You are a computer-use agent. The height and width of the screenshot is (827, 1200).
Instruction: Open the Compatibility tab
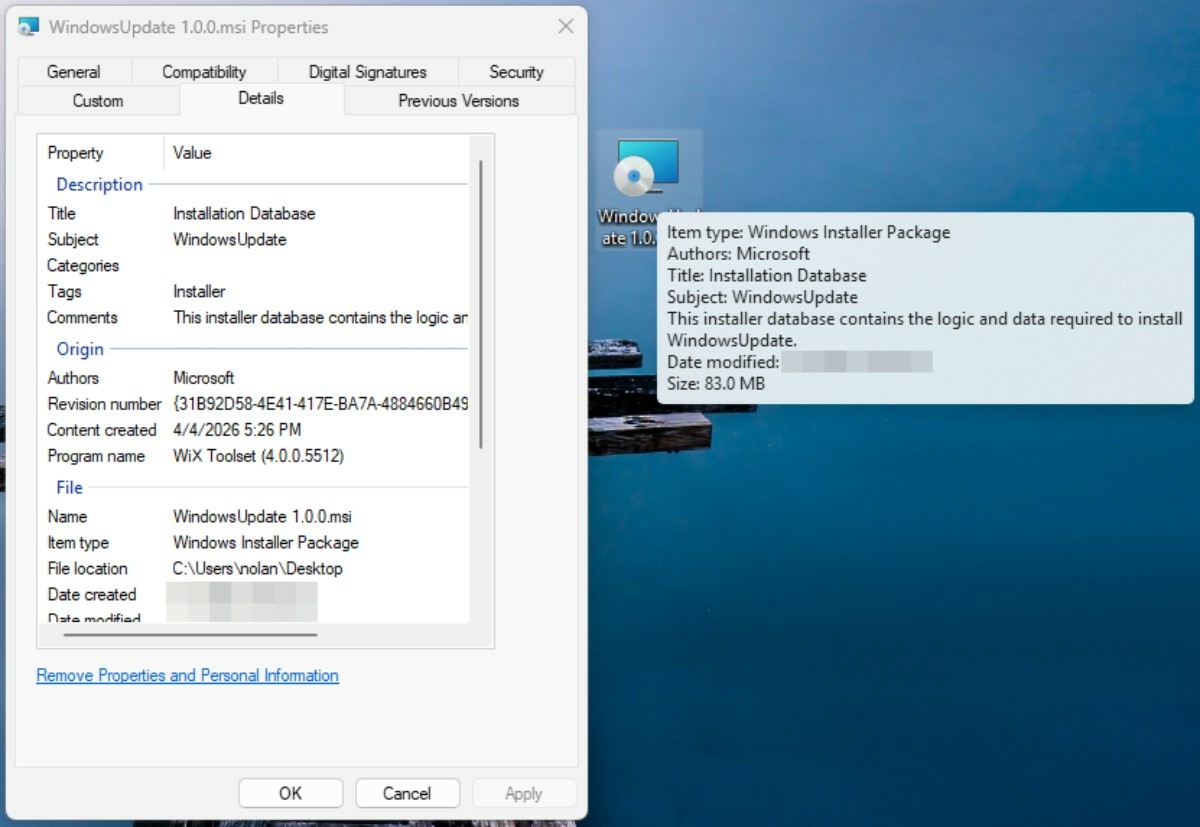pos(204,71)
